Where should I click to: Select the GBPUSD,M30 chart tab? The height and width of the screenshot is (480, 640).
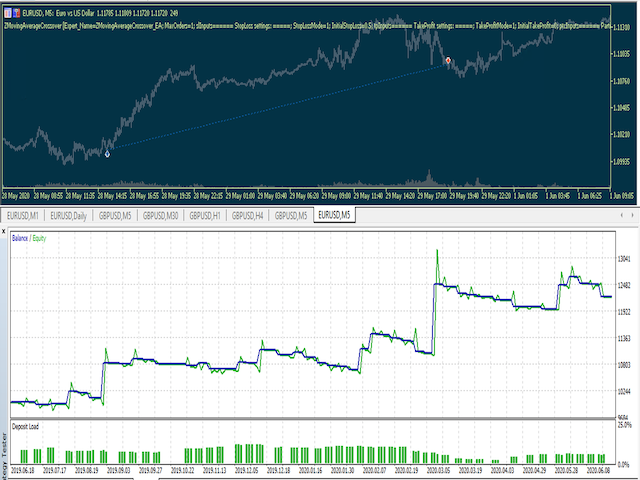160,216
